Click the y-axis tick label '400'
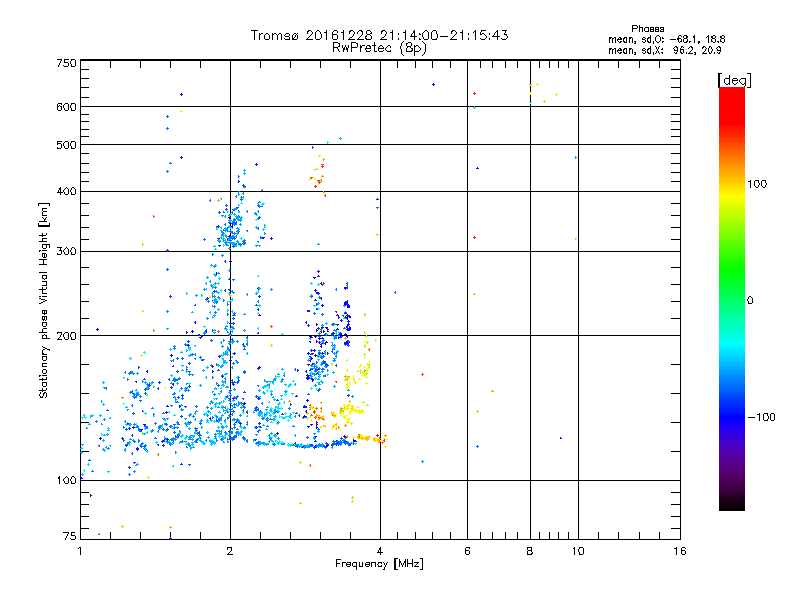Image resolution: width=800 pixels, height=600 pixels. (66, 192)
